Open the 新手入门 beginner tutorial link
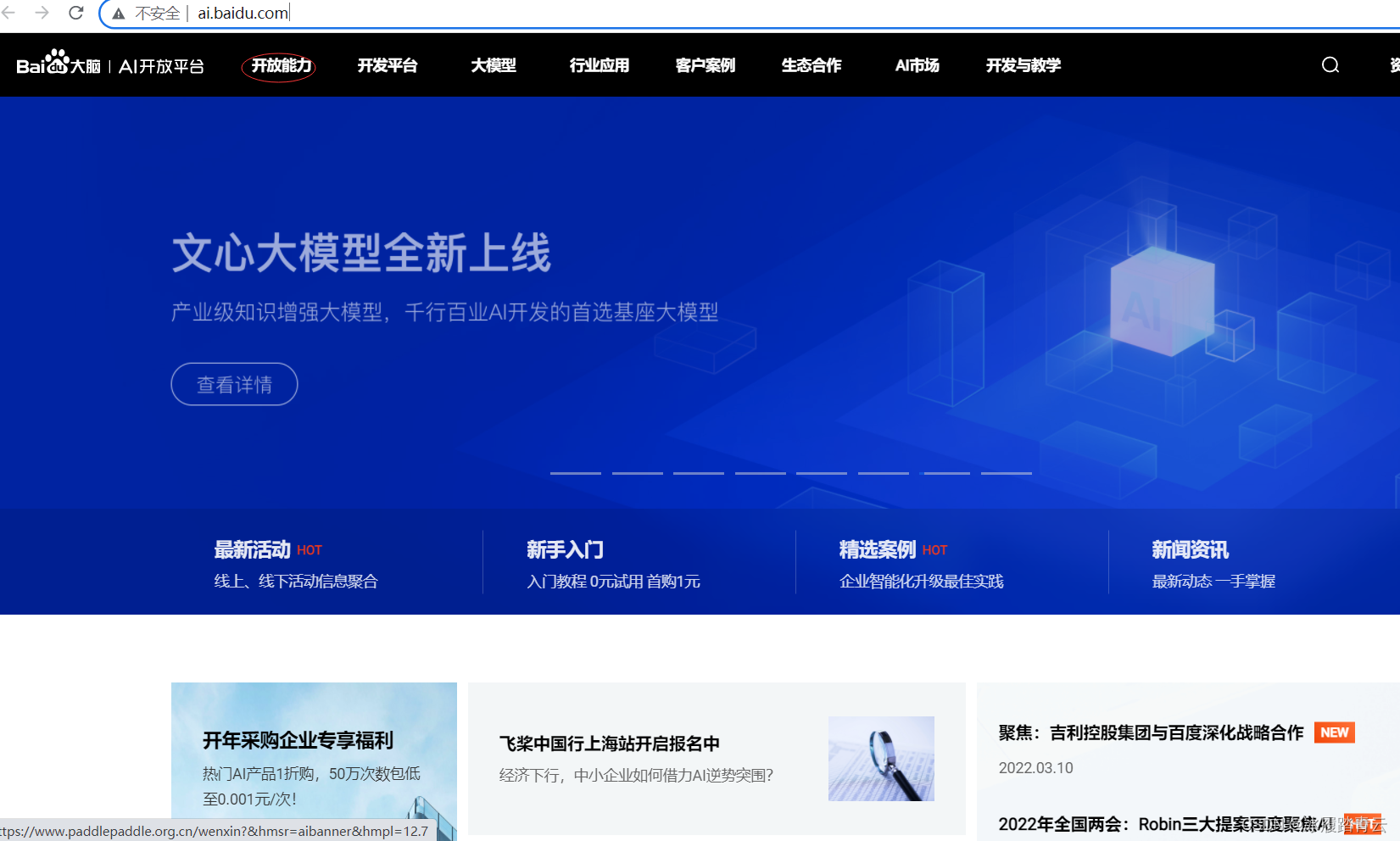1400x841 pixels. pyautogui.click(x=565, y=549)
